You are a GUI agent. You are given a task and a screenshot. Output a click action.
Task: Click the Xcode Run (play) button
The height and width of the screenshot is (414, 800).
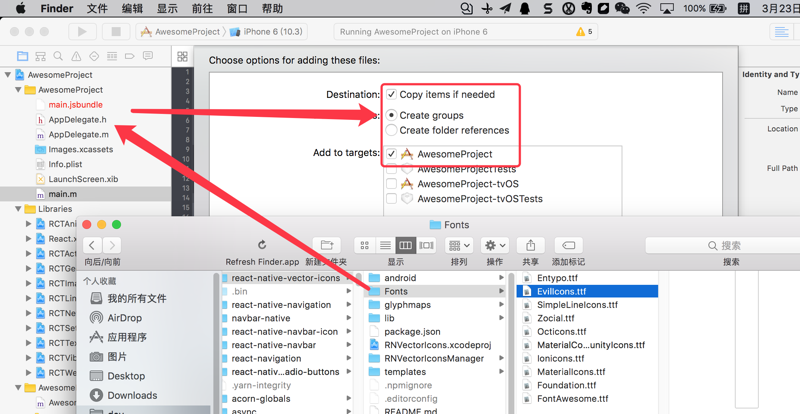82,32
